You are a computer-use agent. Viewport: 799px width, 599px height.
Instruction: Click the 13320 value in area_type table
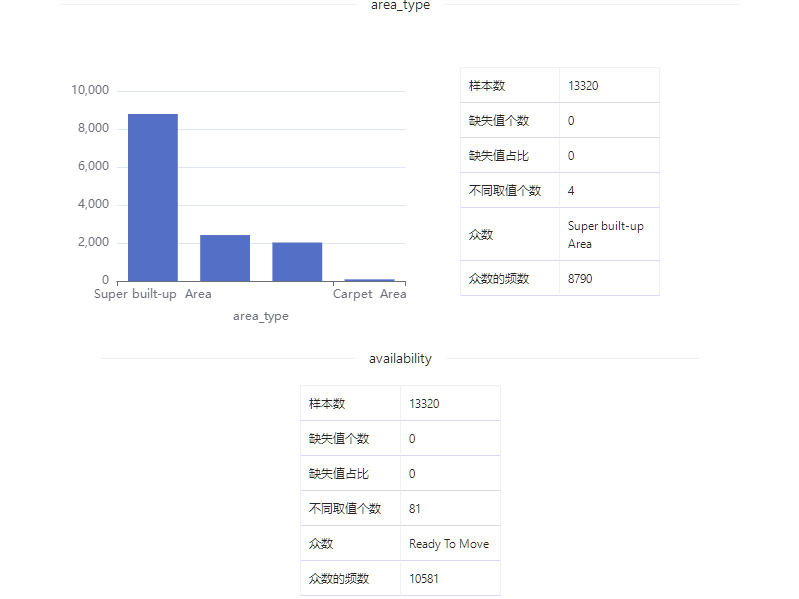tap(583, 86)
